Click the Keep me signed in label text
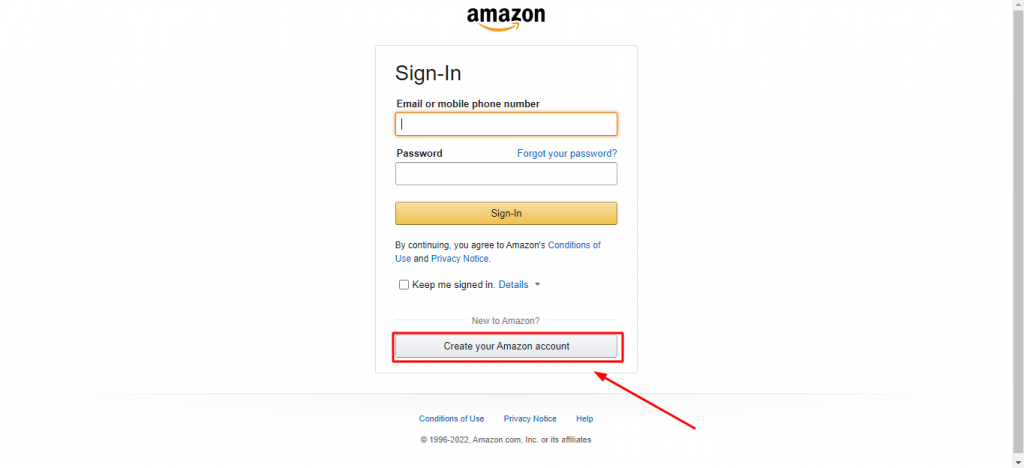Screen dimensions: 1024x468 click(x=454, y=285)
